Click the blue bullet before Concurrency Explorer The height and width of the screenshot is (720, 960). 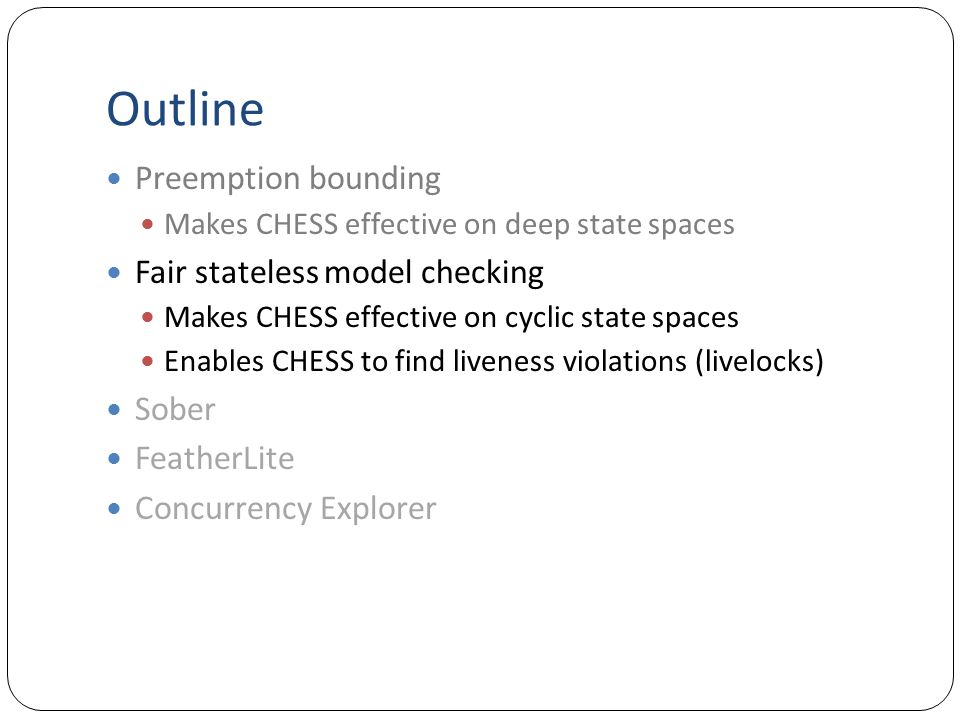(x=114, y=508)
